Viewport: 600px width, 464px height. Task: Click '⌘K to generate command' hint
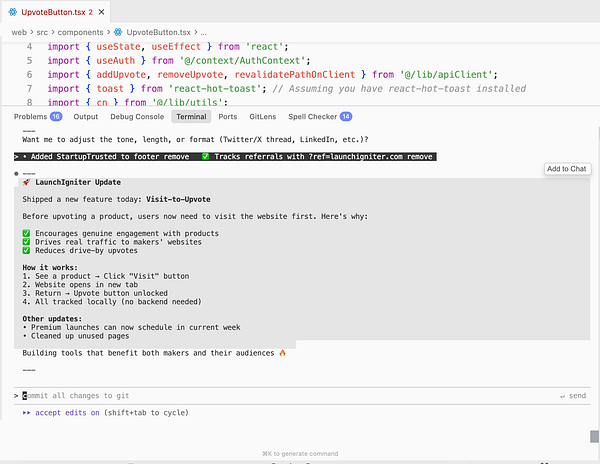click(x=300, y=454)
